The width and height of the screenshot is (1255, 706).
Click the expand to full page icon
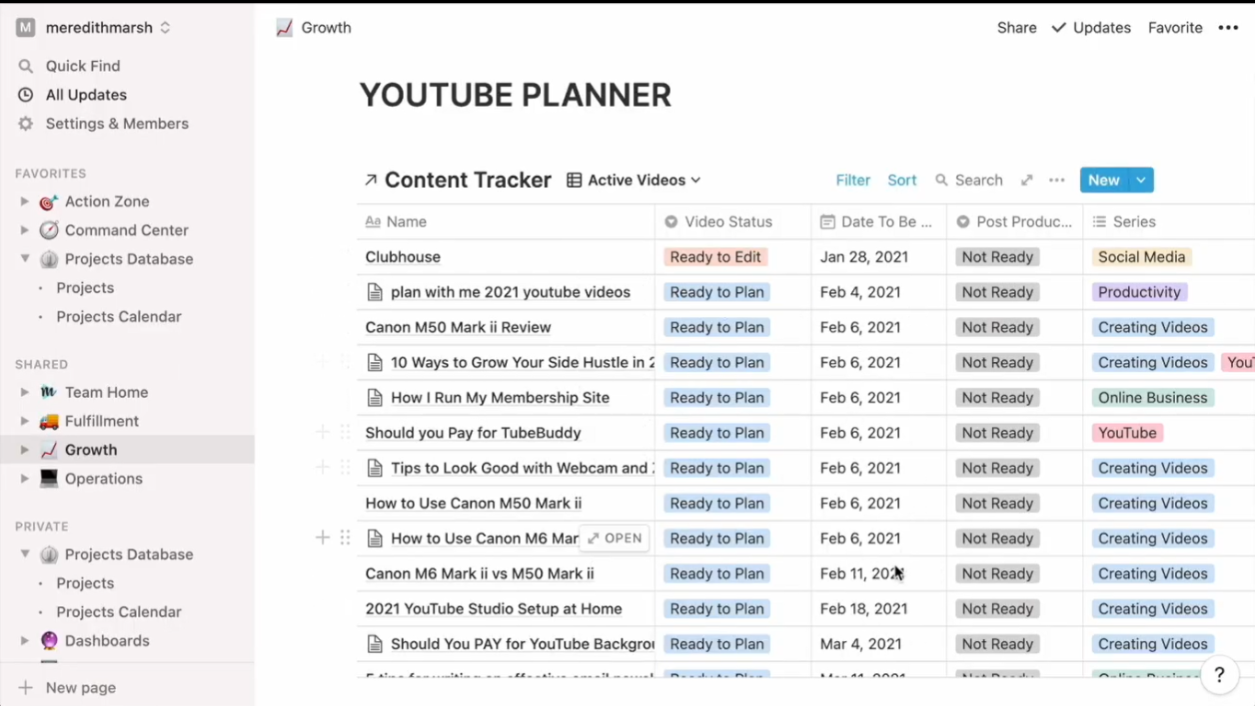point(1027,180)
